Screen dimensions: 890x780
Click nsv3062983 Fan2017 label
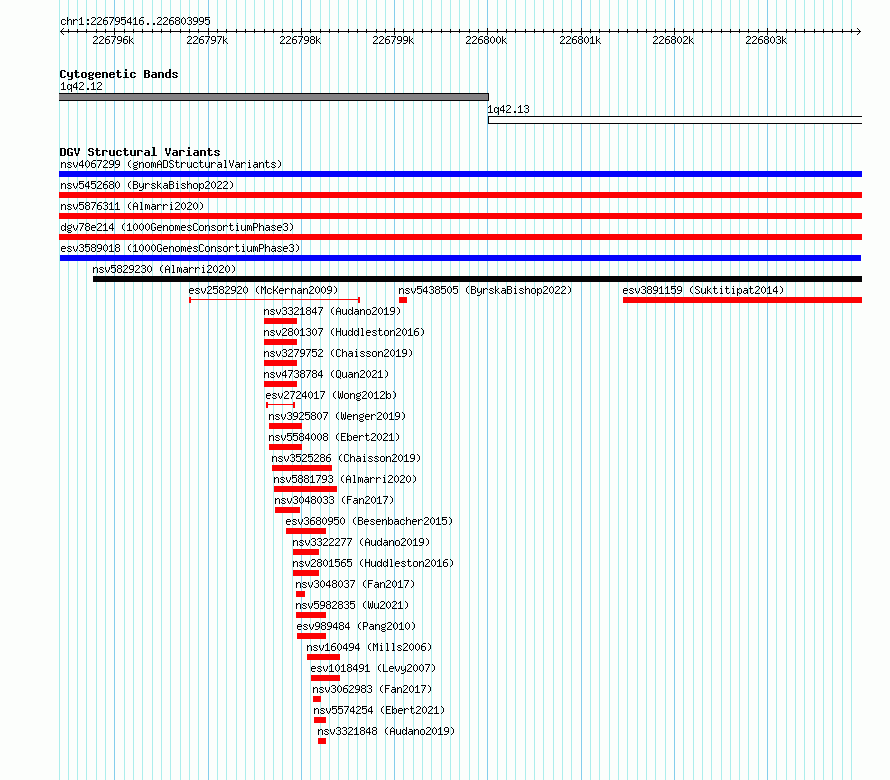pos(372,689)
